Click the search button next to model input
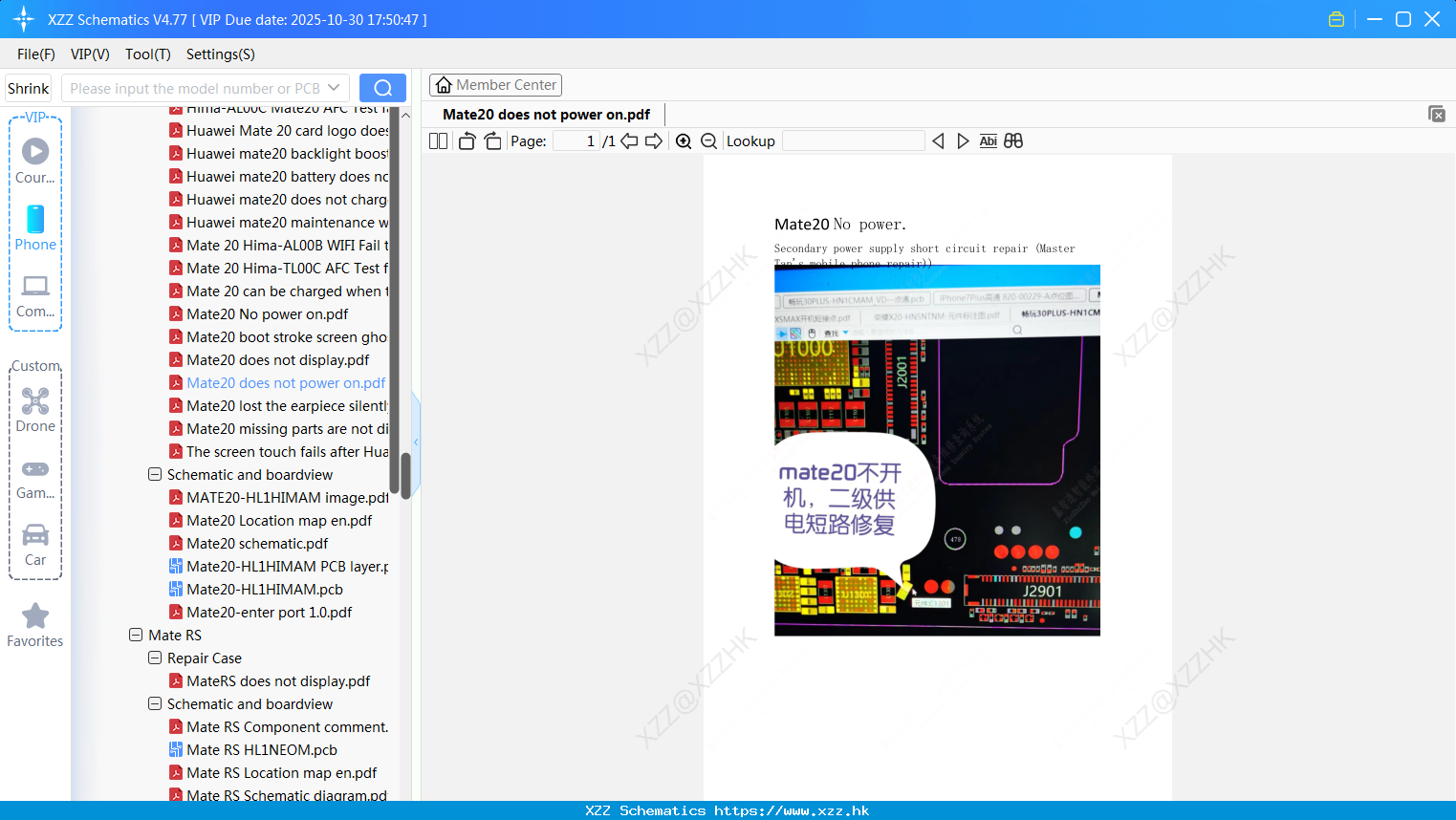Viewport: 1456px width, 820px height. 382,88
